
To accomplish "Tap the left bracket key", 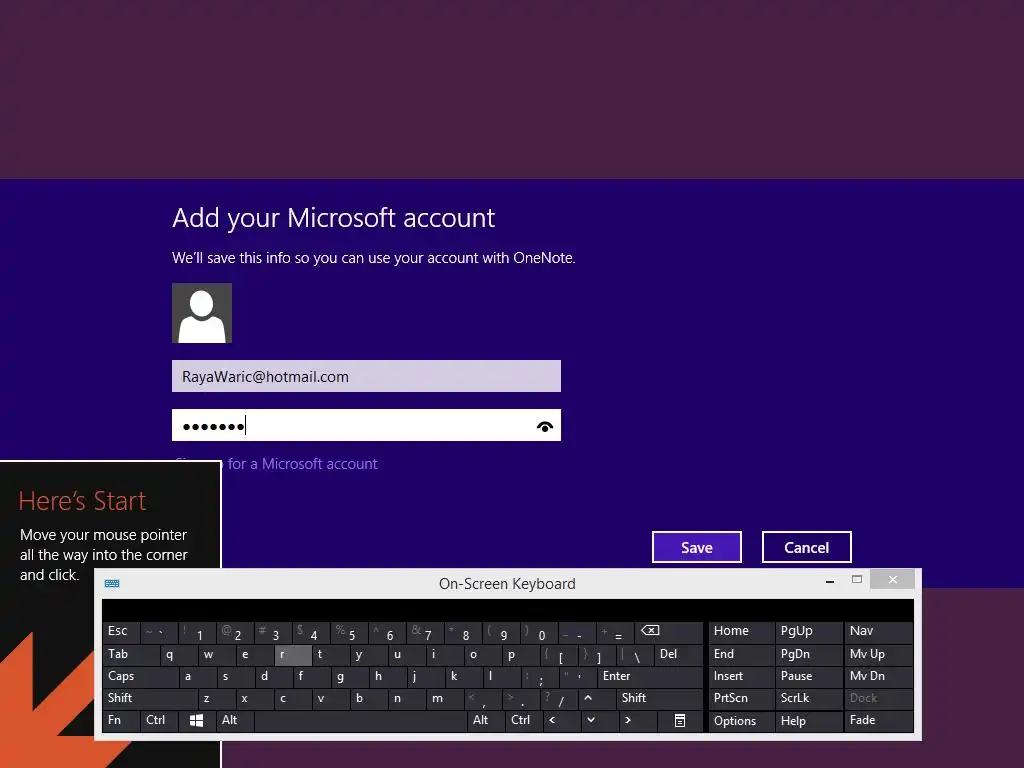I will point(558,654).
